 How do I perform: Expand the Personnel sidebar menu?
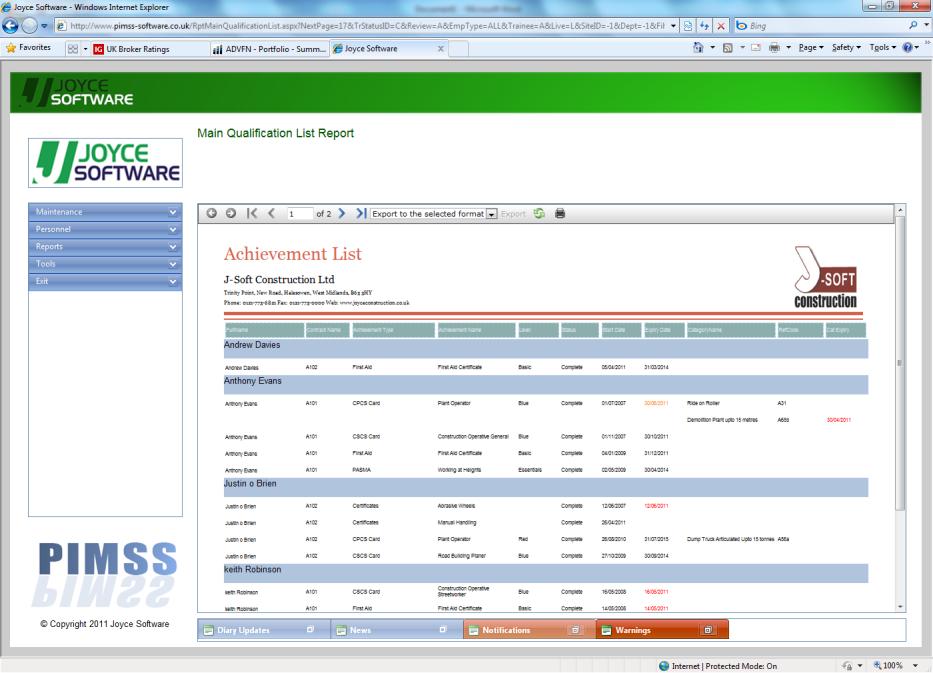tap(105, 229)
